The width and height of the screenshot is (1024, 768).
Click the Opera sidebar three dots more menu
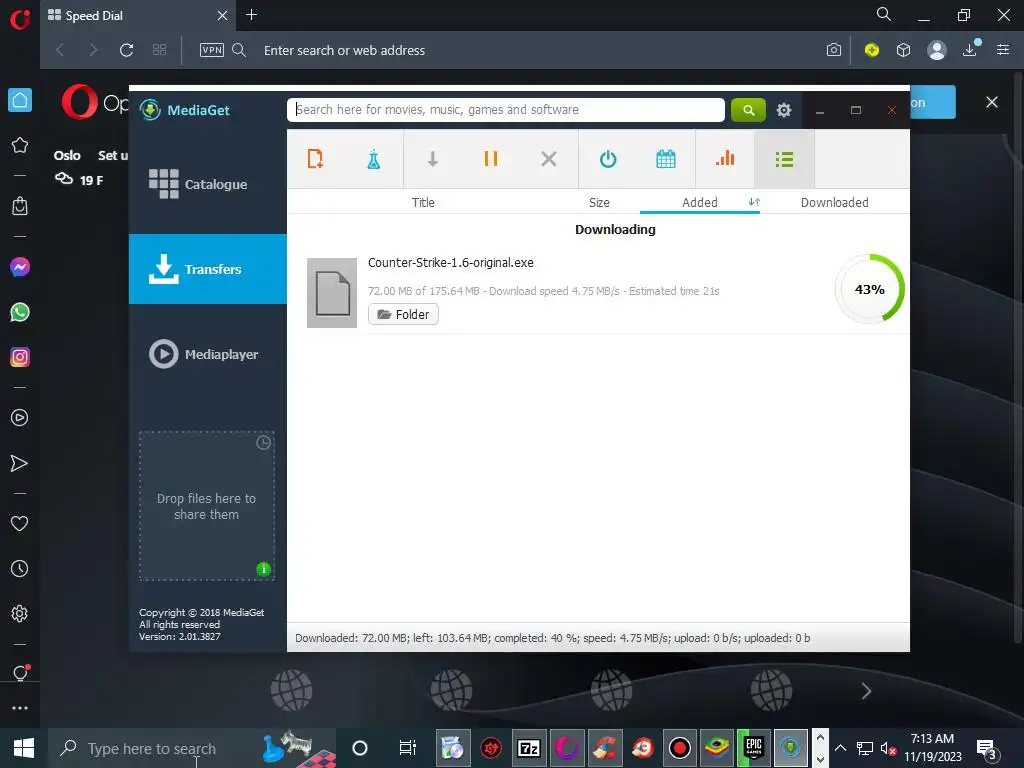20,708
